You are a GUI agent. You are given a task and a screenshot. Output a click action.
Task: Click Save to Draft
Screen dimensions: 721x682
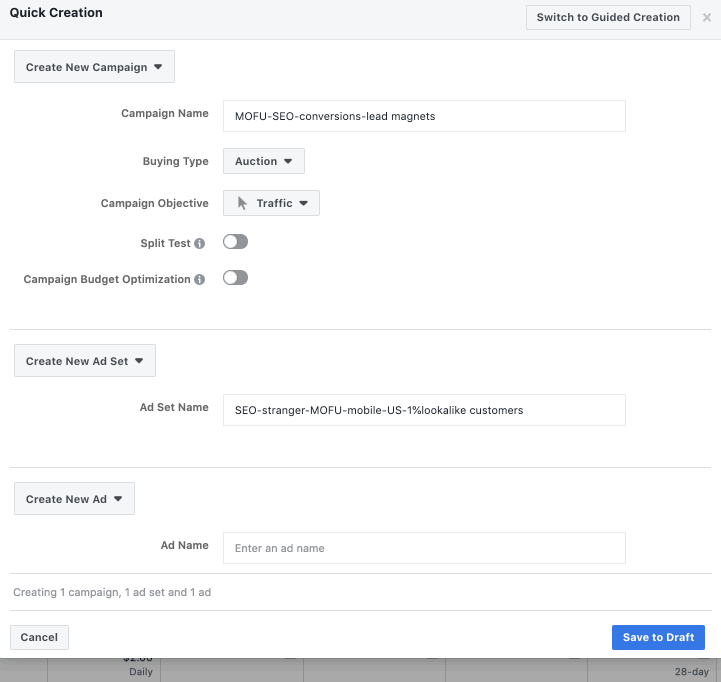click(658, 637)
